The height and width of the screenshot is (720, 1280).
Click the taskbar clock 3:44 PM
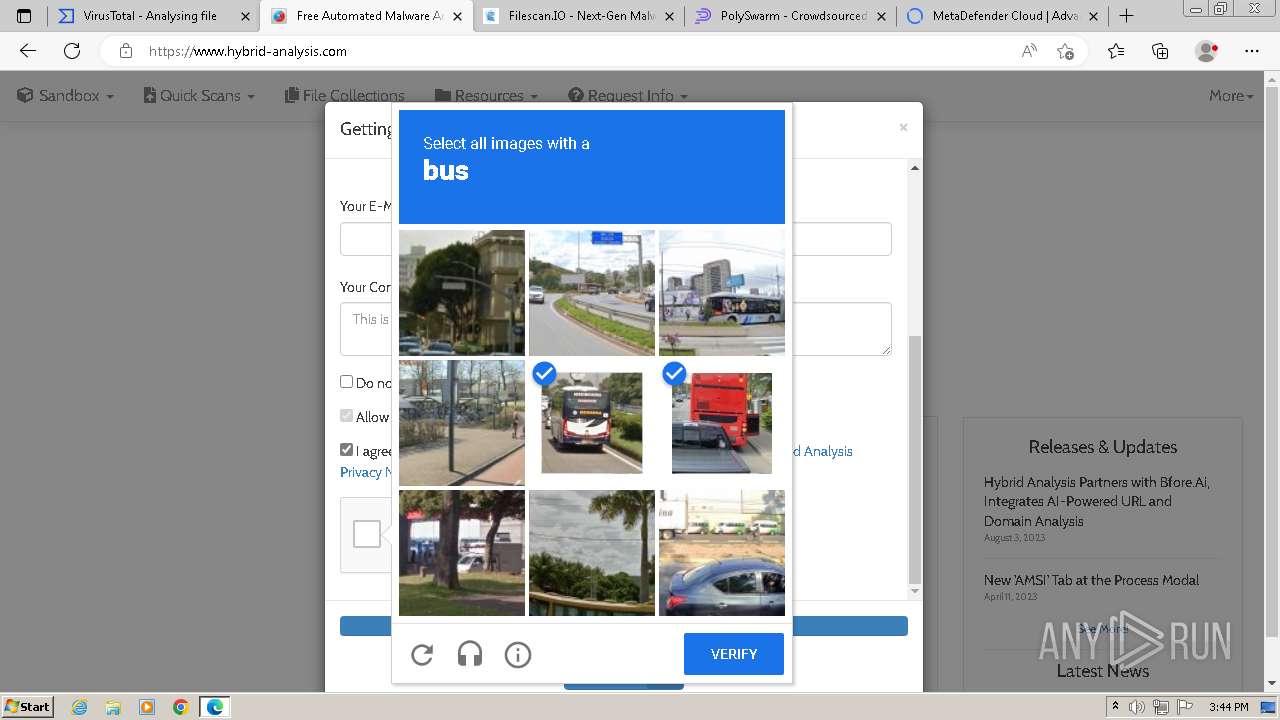(x=1228, y=707)
